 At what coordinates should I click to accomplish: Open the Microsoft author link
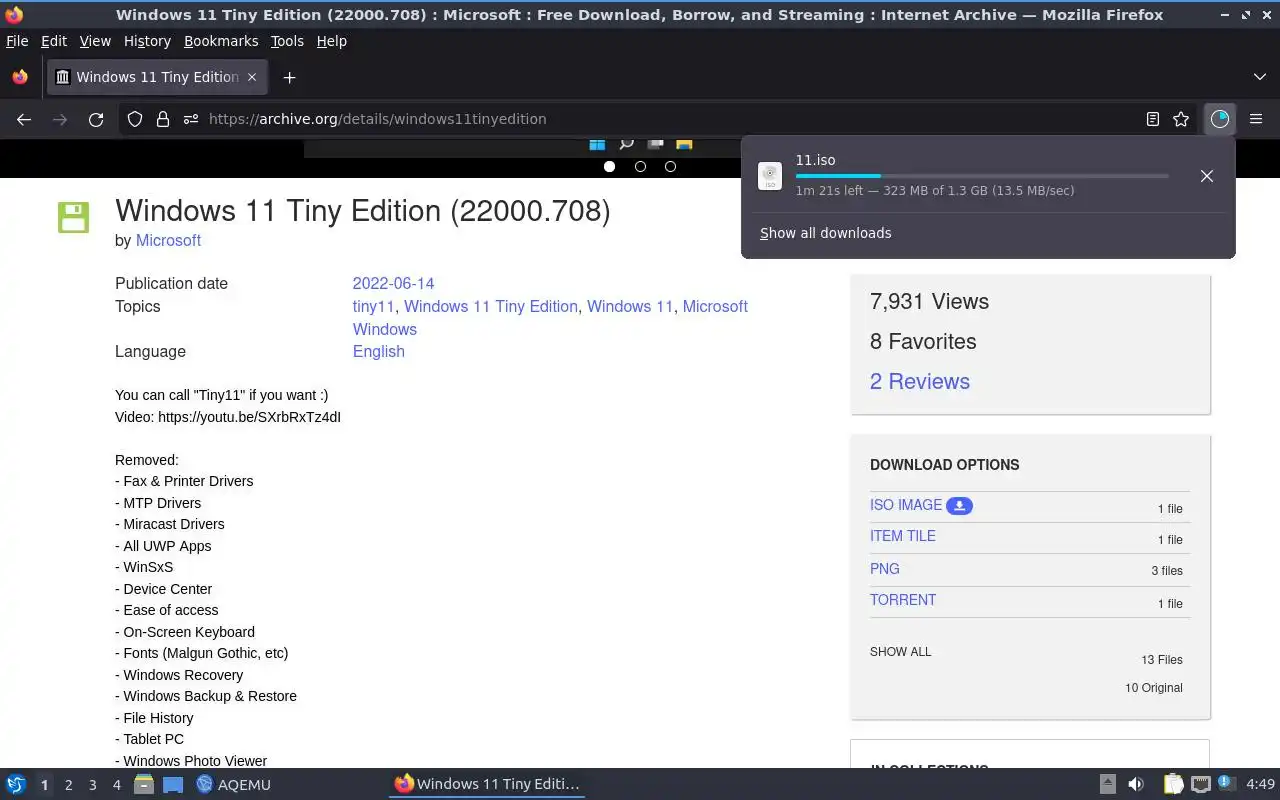coord(168,240)
